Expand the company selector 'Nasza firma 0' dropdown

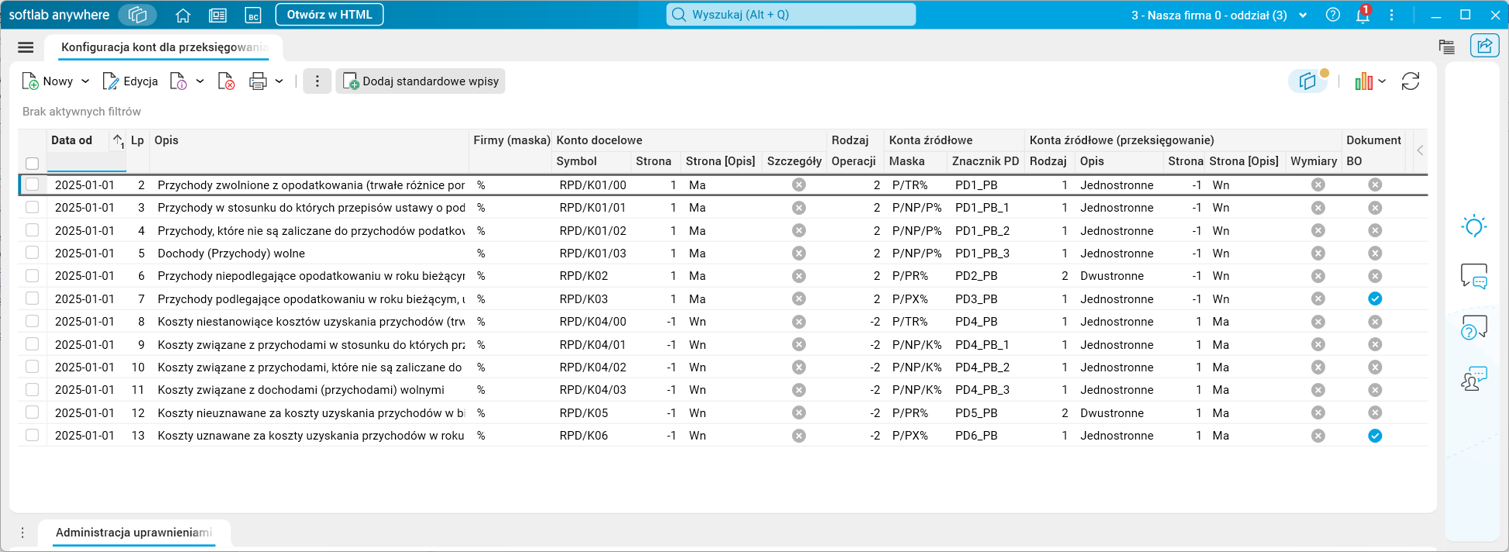coord(1302,15)
